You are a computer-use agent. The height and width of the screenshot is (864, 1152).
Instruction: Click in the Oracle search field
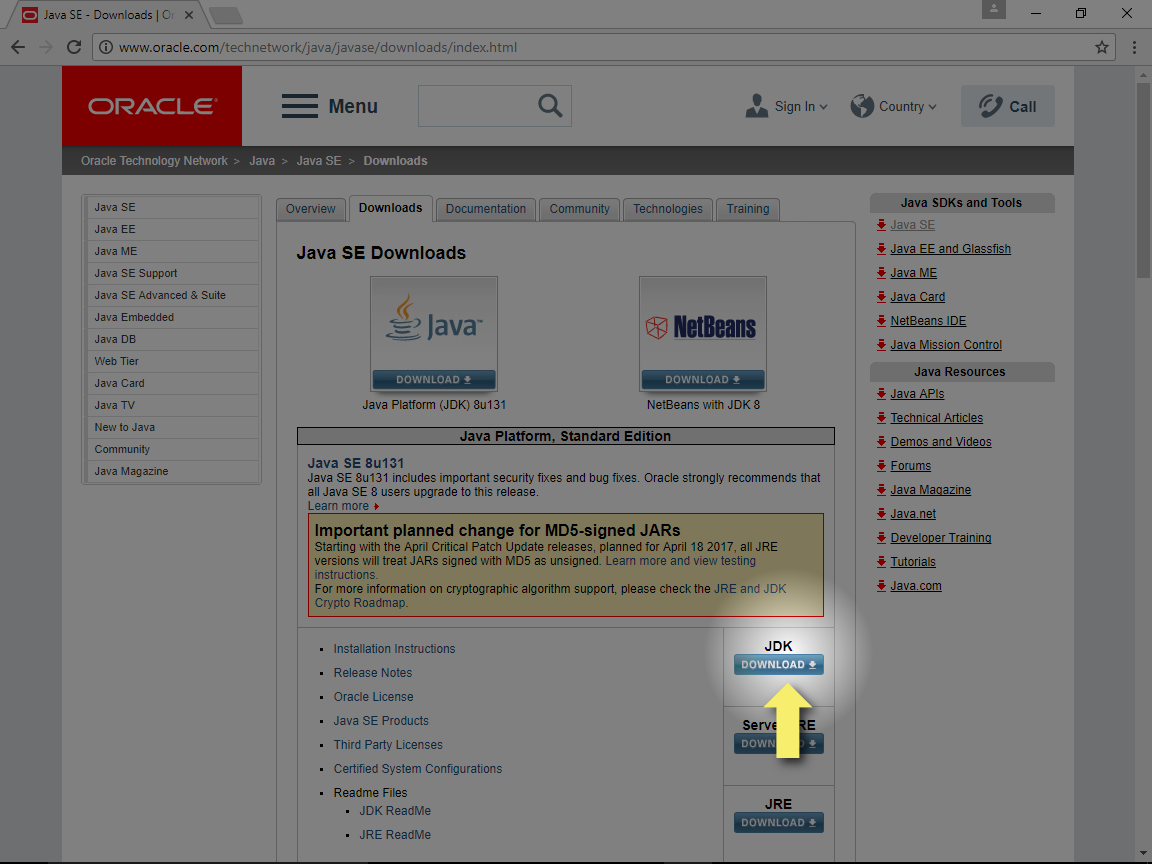click(x=473, y=106)
